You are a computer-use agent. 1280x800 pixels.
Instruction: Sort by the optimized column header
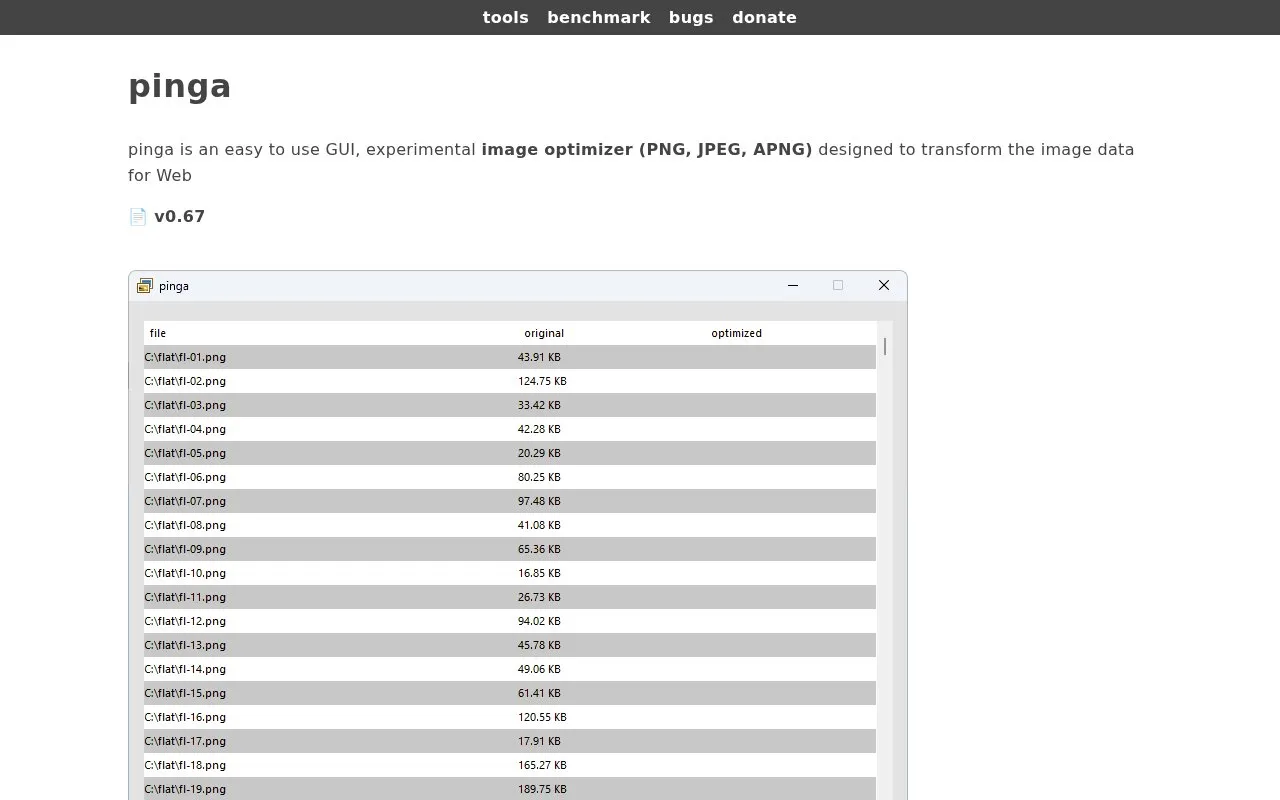click(737, 333)
